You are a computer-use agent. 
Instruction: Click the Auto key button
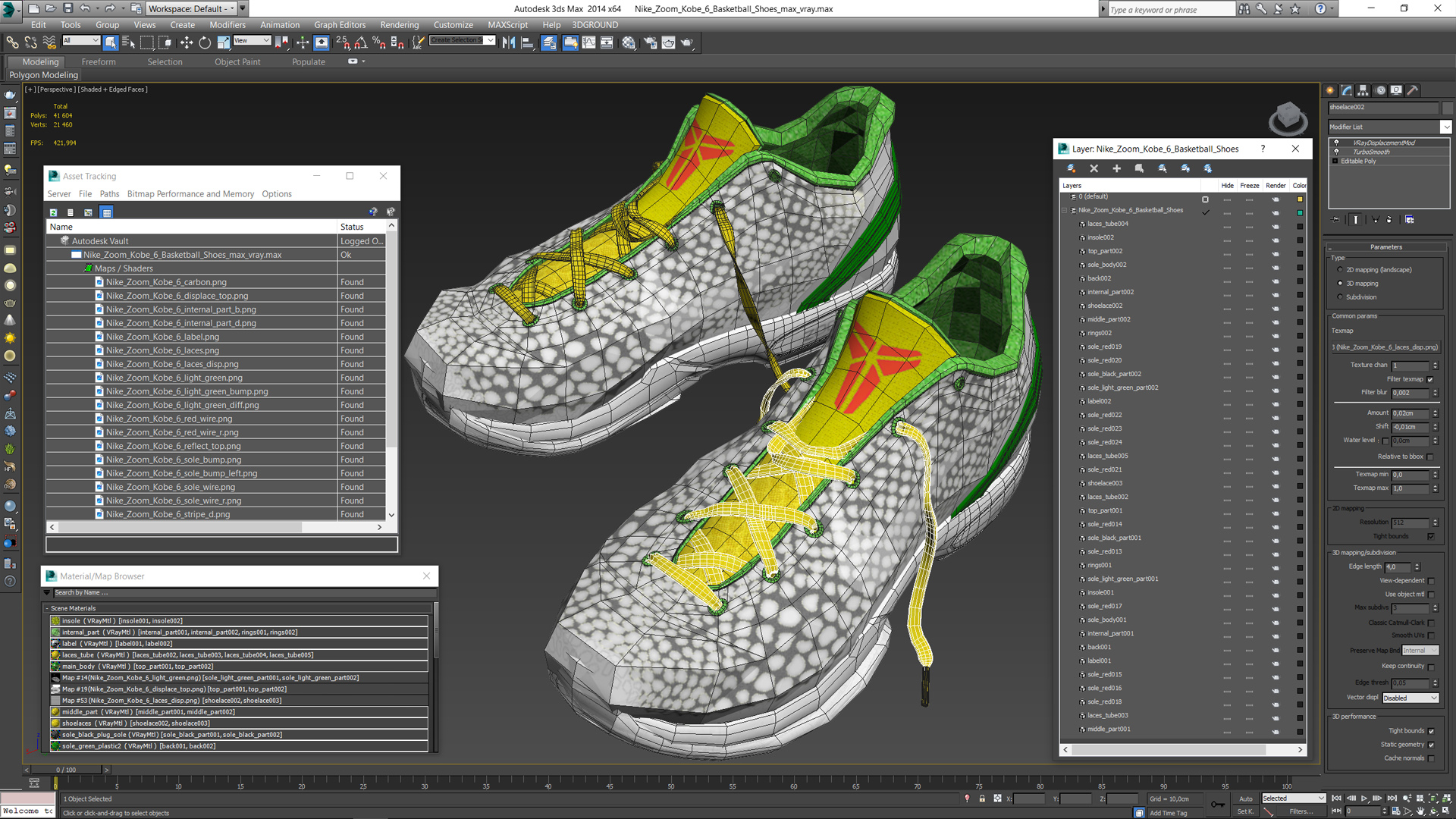(1246, 799)
